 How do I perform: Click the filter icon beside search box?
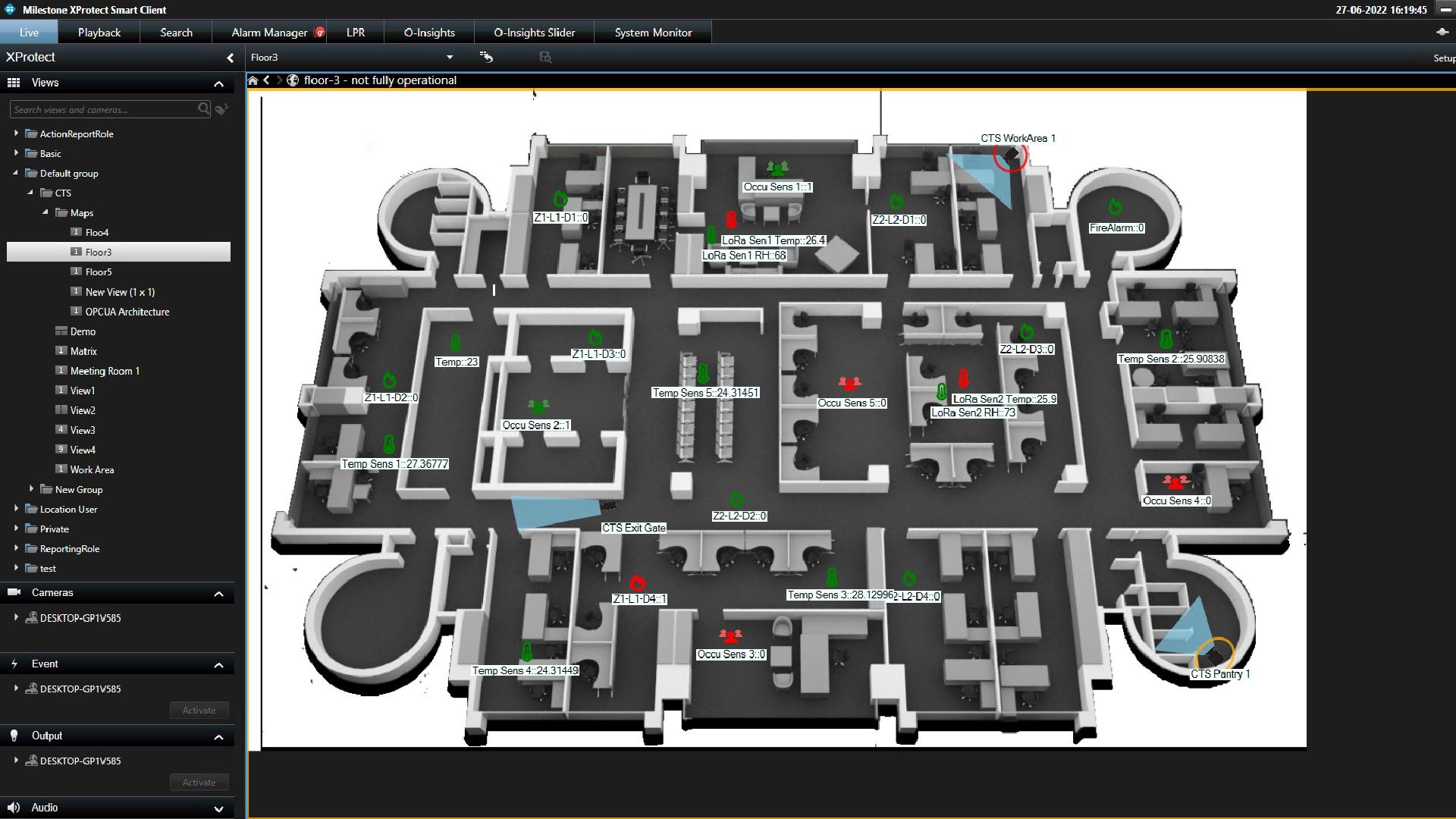coord(221,109)
